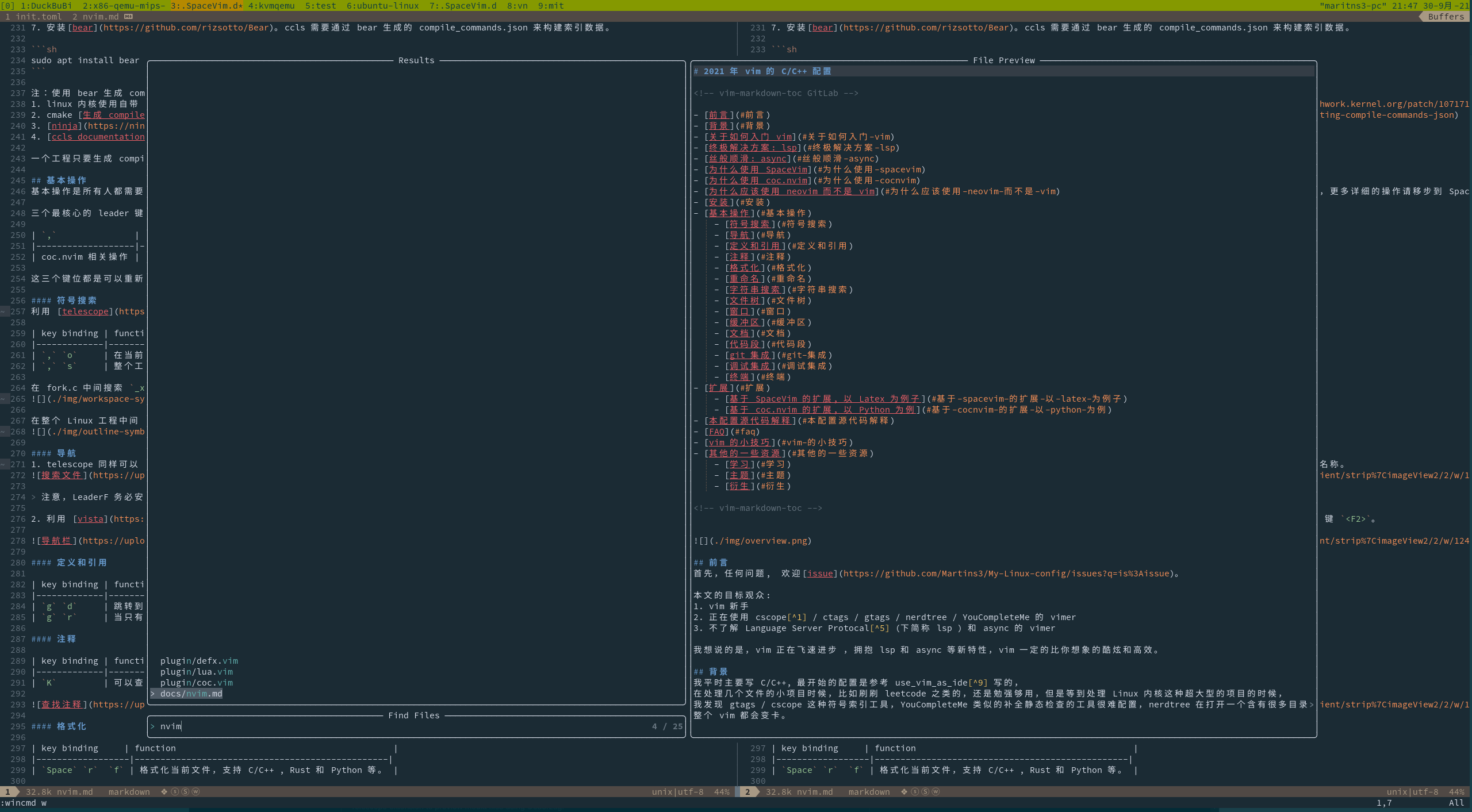Click 本配置源代码解释 TOC link
Image resolution: width=1472 pixels, height=812 pixels.
(x=749, y=421)
